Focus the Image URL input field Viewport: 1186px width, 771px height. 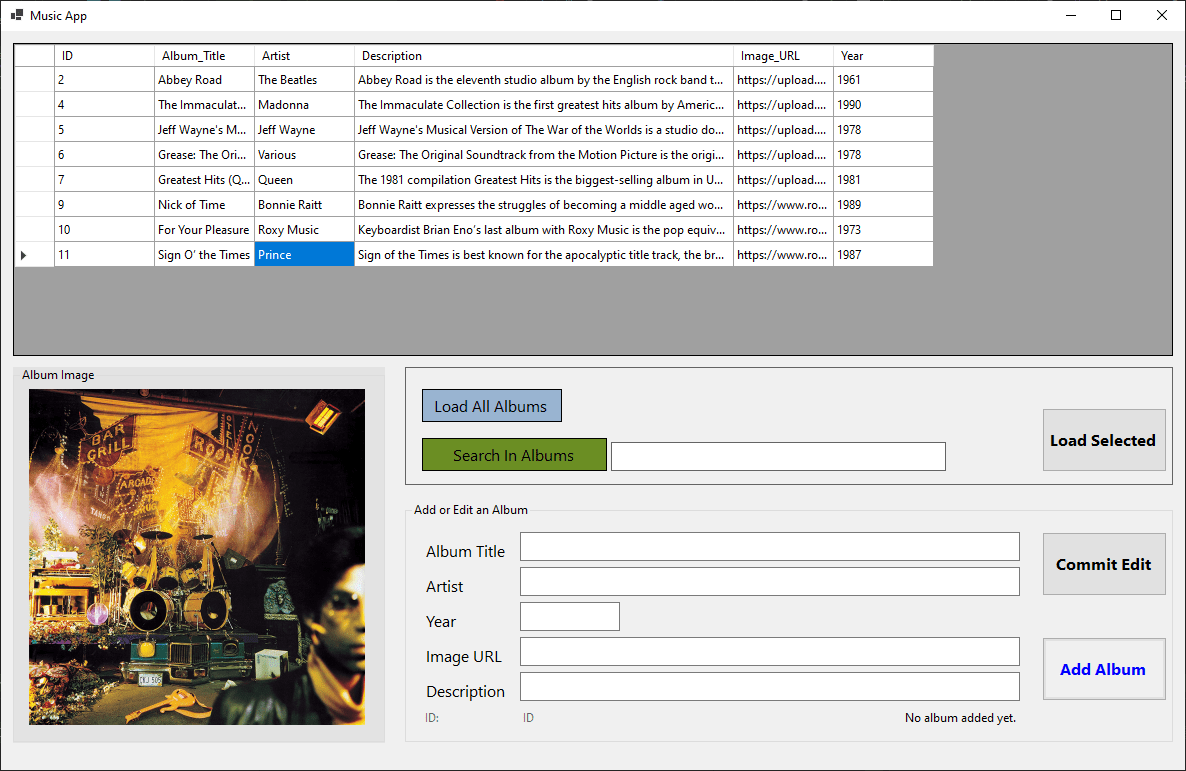pos(770,651)
